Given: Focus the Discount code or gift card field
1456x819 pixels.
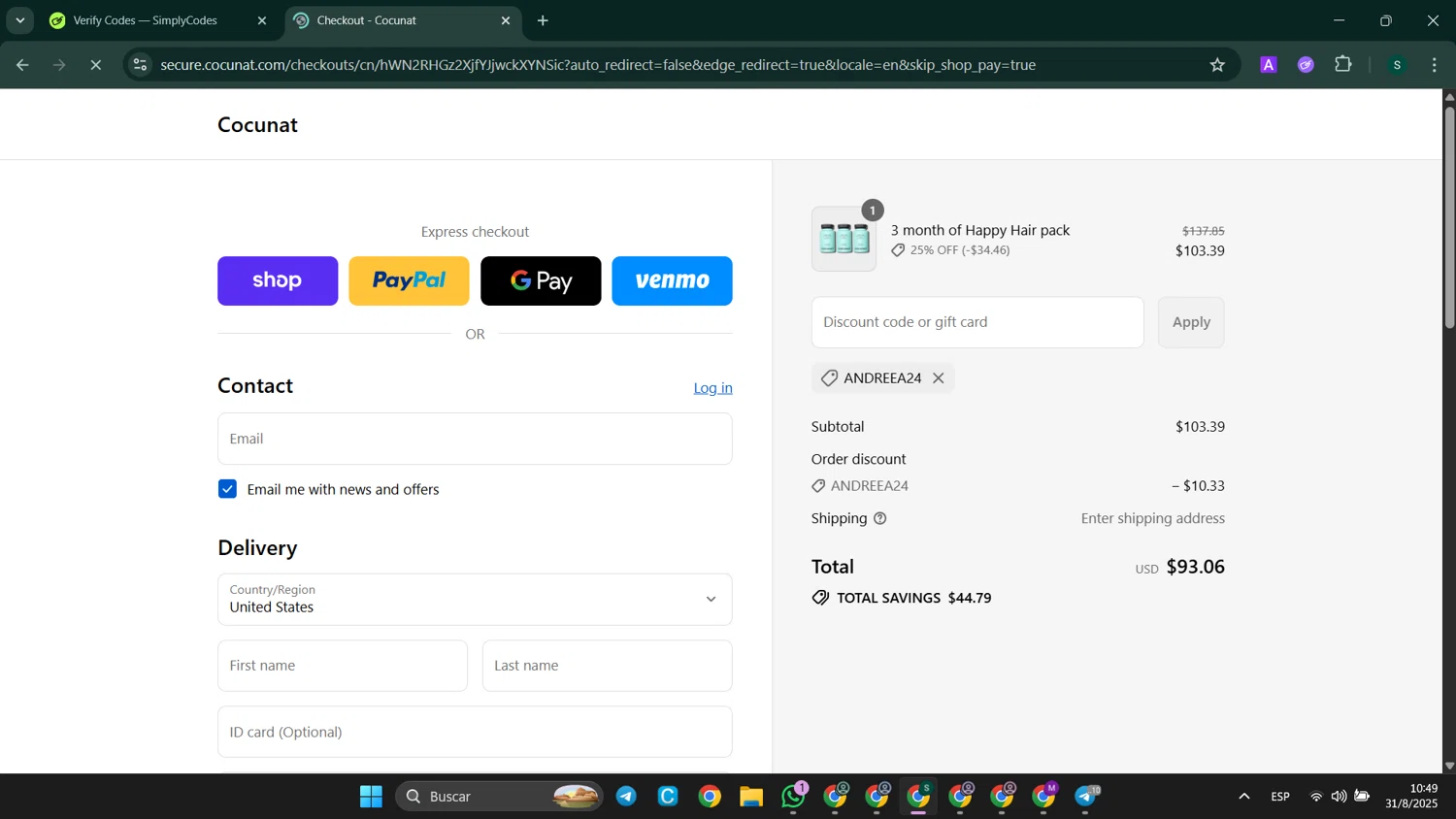Looking at the screenshot, I should coord(977,322).
